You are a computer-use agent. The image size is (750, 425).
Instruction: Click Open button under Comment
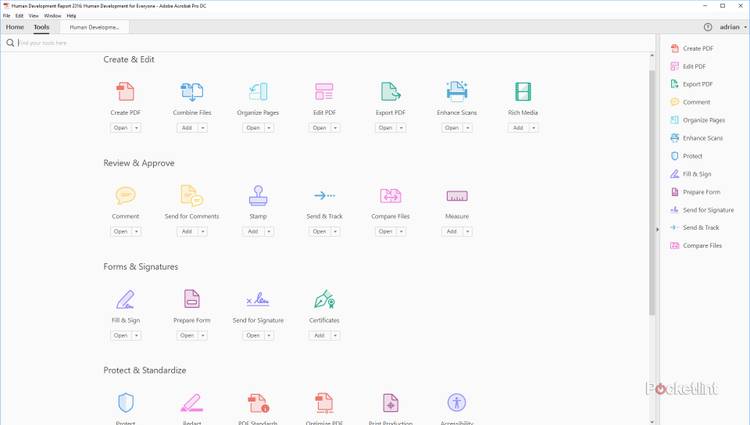(121, 231)
